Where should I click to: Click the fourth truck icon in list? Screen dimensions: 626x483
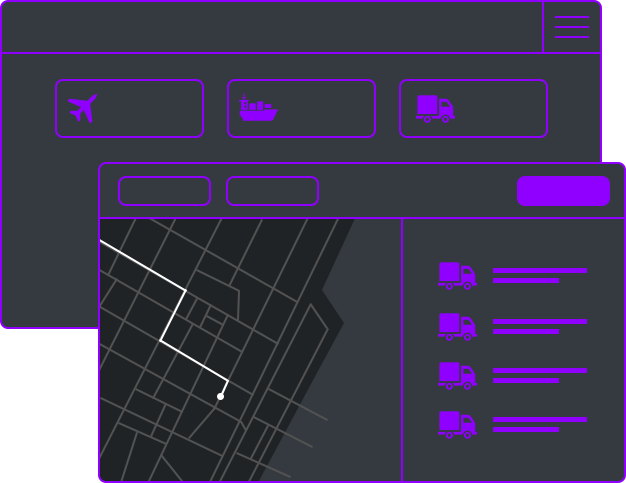click(x=457, y=425)
